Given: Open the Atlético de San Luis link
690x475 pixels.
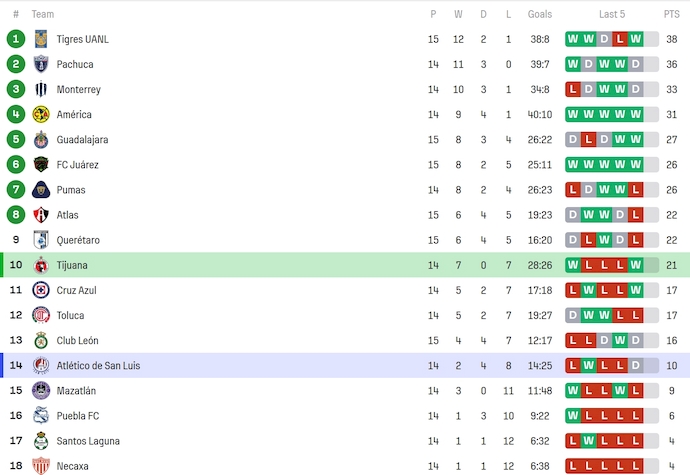Looking at the screenshot, I should pyautogui.click(x=98, y=366).
